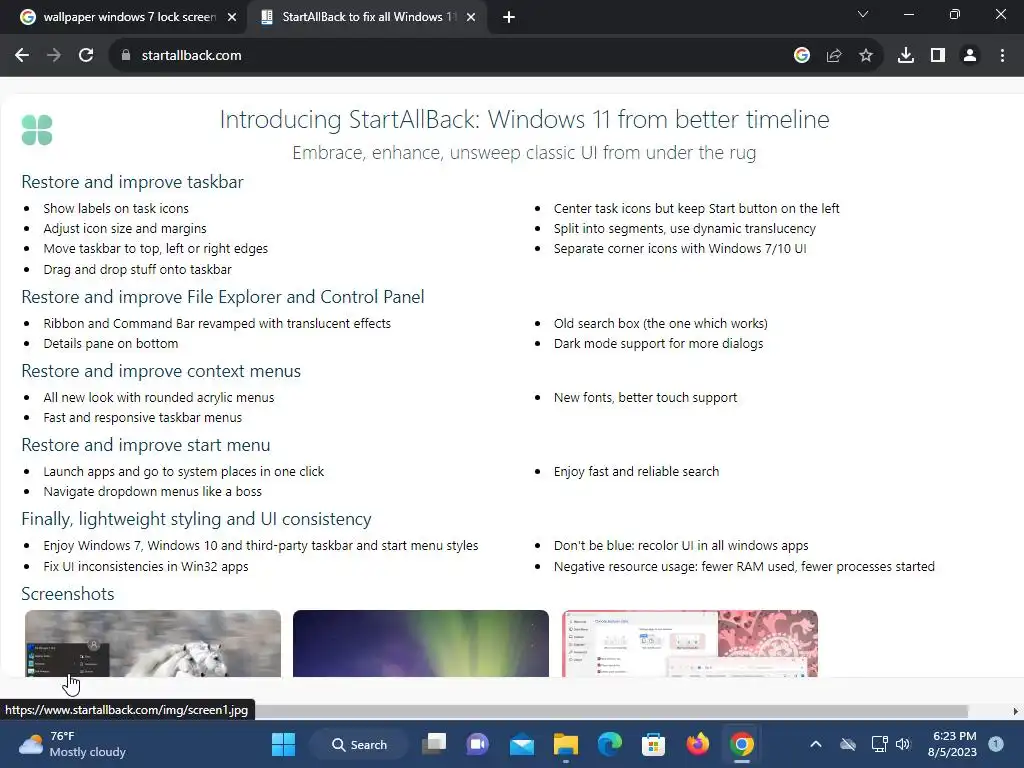This screenshot has width=1024, height=768.
Task: Switch to the wallpaper windows 7 tab
Action: pos(129,17)
